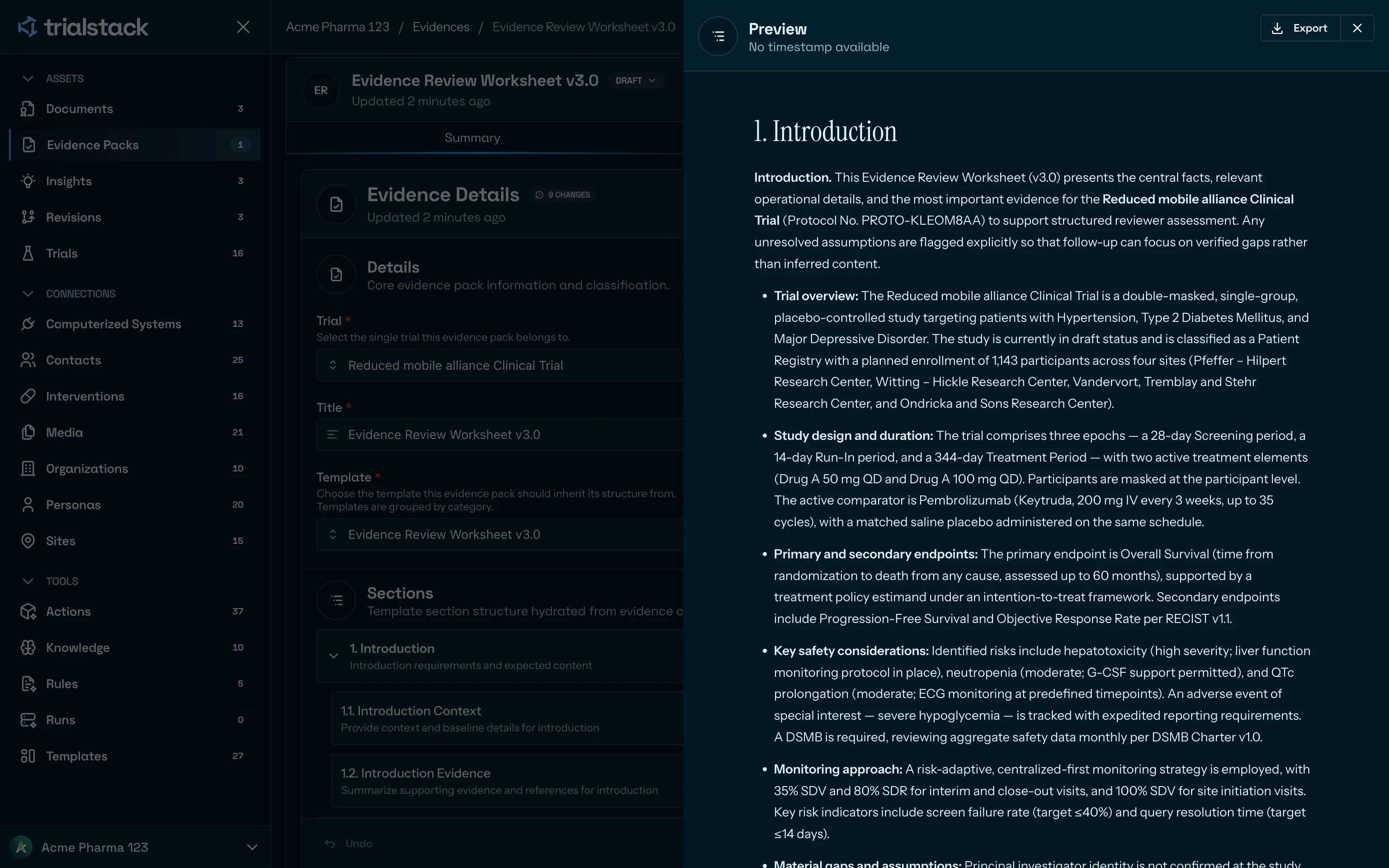Open Sites map pin icon
This screenshot has width=1389, height=868.
coord(28,541)
